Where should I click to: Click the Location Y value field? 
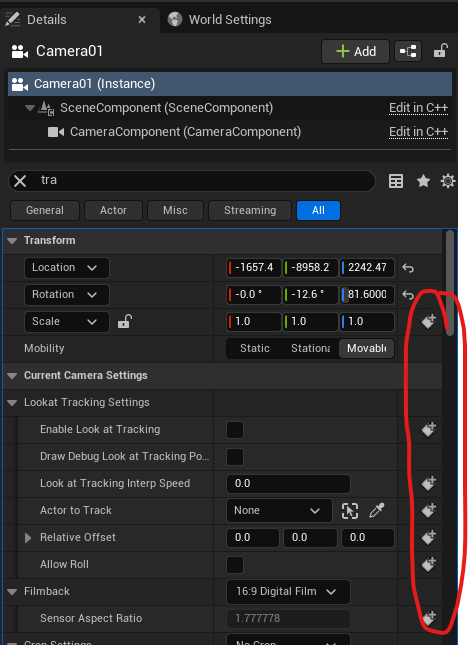pos(311,268)
